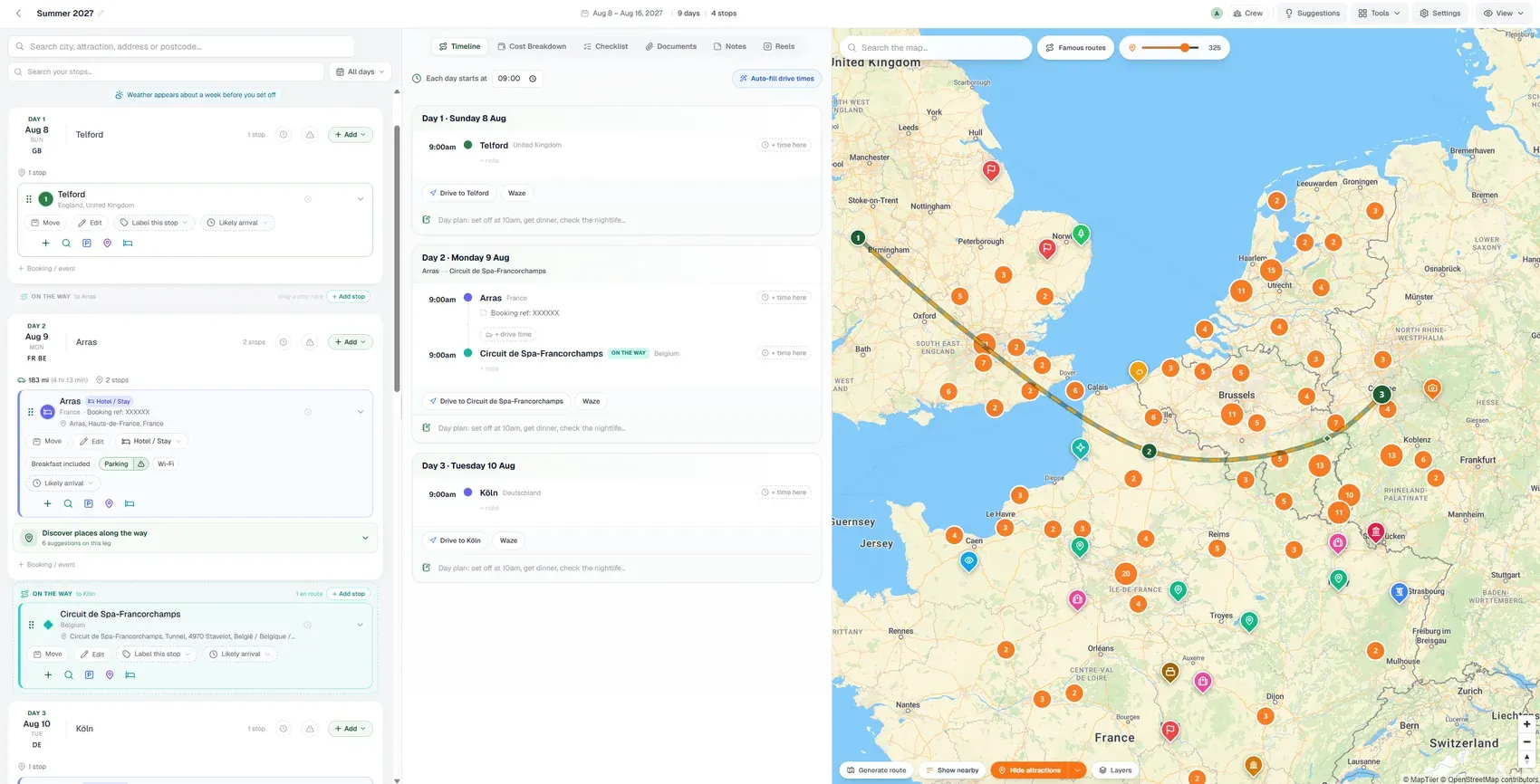Screen dimensions: 1540x784
Task: Click Generate route on the map
Action: click(876, 770)
